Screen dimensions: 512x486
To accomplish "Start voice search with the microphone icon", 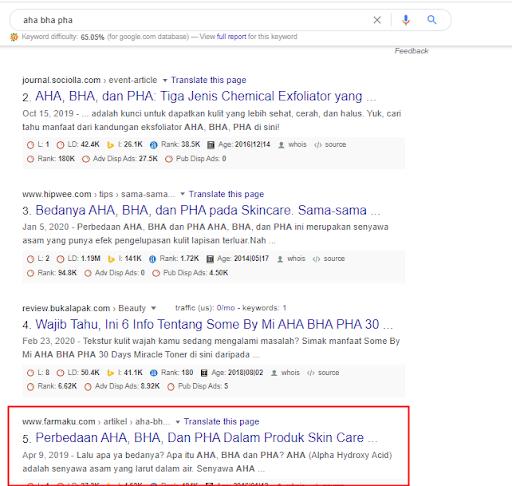I will pos(406,20).
